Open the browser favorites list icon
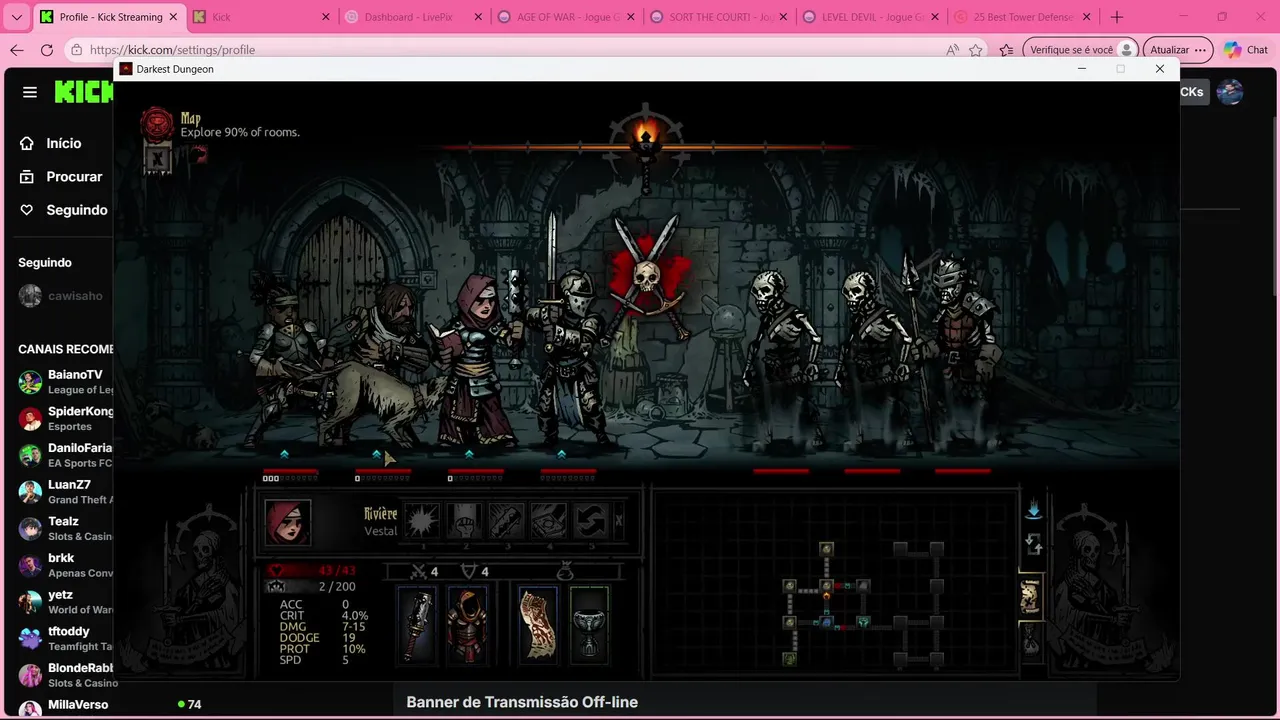Viewport: 1280px width, 720px height. [x=1007, y=50]
